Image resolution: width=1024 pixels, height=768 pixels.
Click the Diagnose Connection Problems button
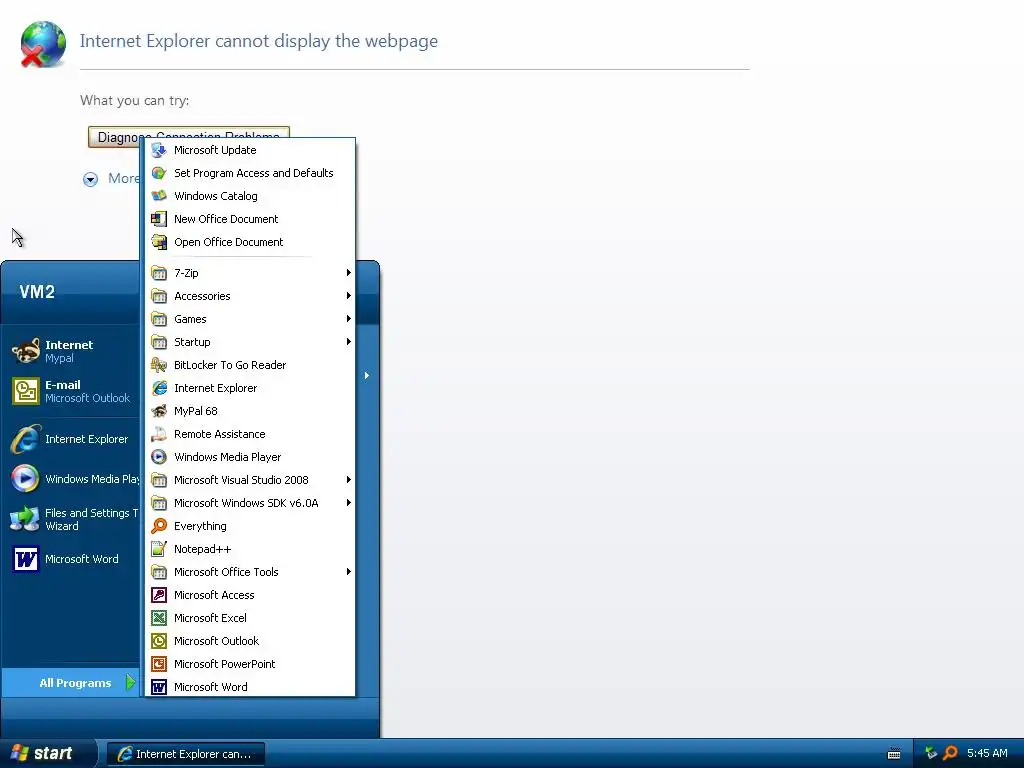tap(189, 136)
